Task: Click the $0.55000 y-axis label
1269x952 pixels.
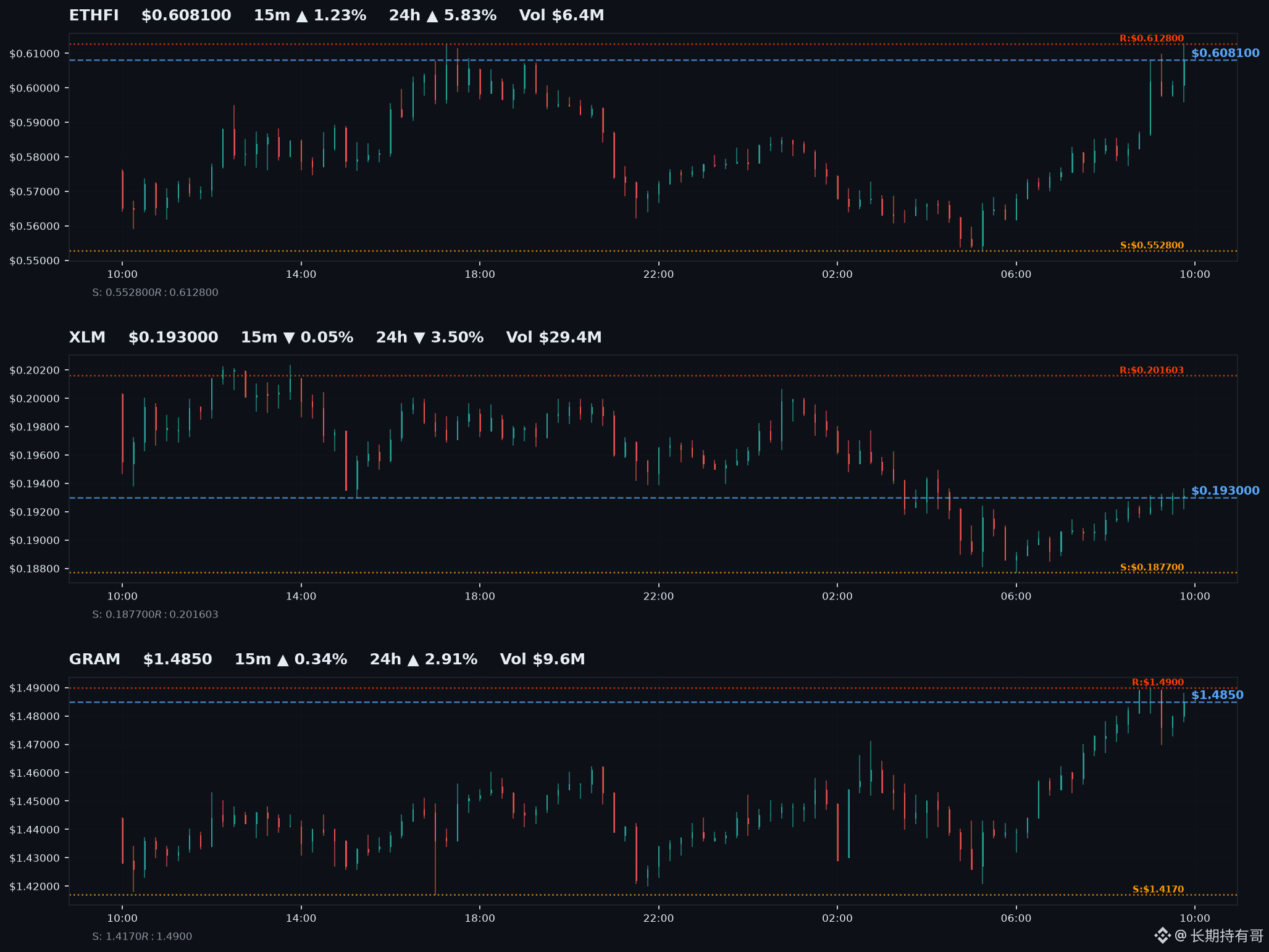Action: click(35, 261)
